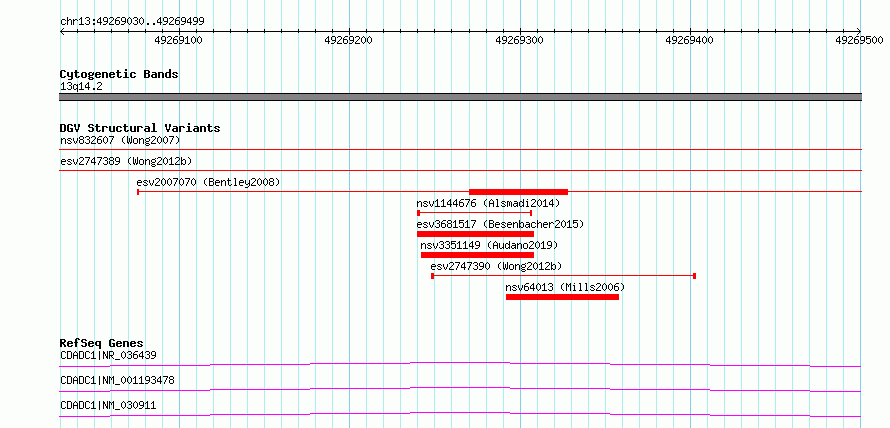Select the RefSeq Genes track title
The width and height of the screenshot is (890, 428).
[102, 343]
